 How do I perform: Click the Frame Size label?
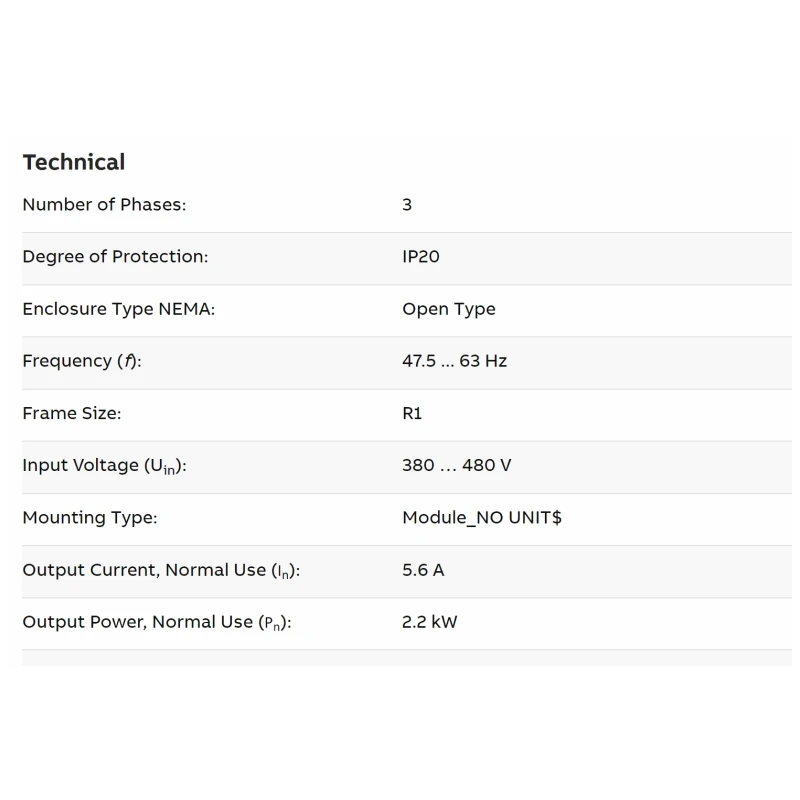tap(71, 413)
